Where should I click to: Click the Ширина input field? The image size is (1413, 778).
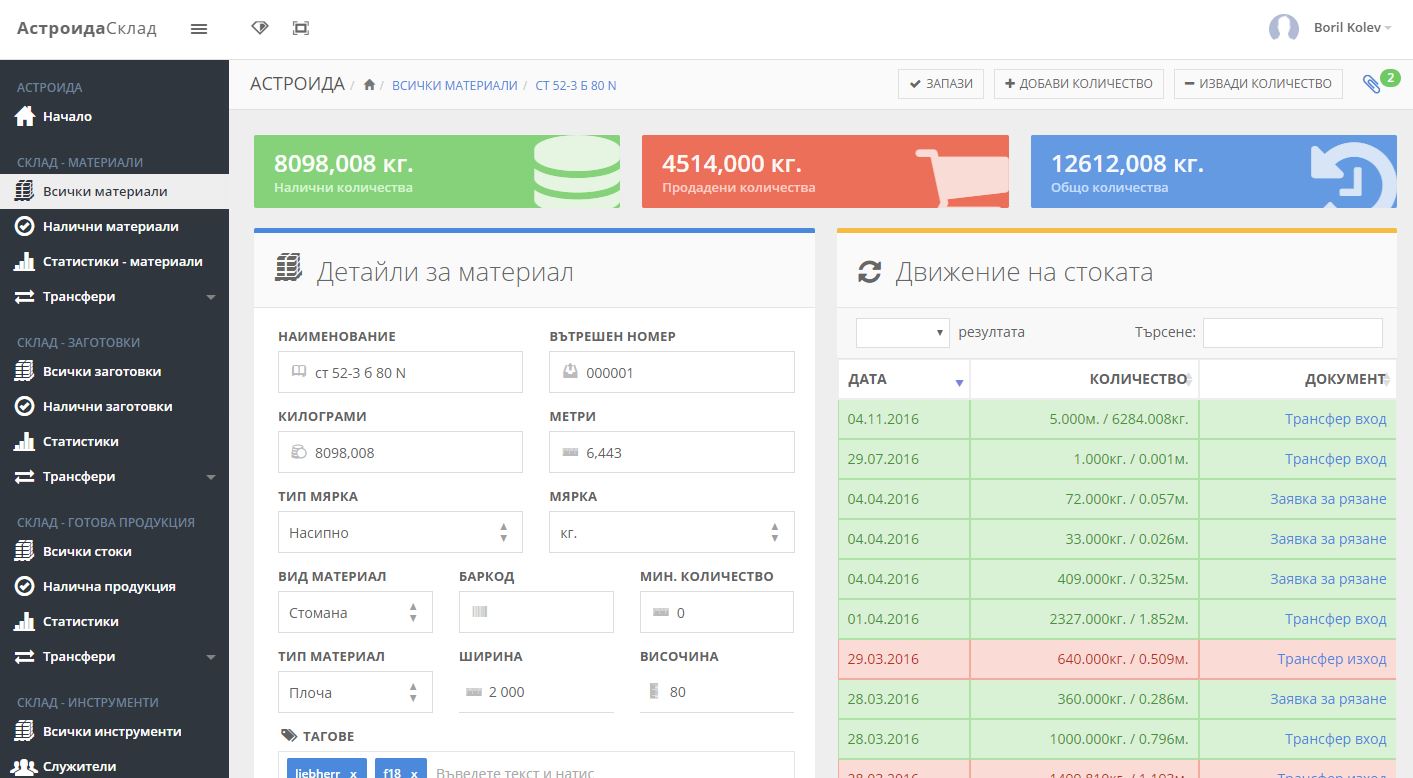tap(536, 692)
